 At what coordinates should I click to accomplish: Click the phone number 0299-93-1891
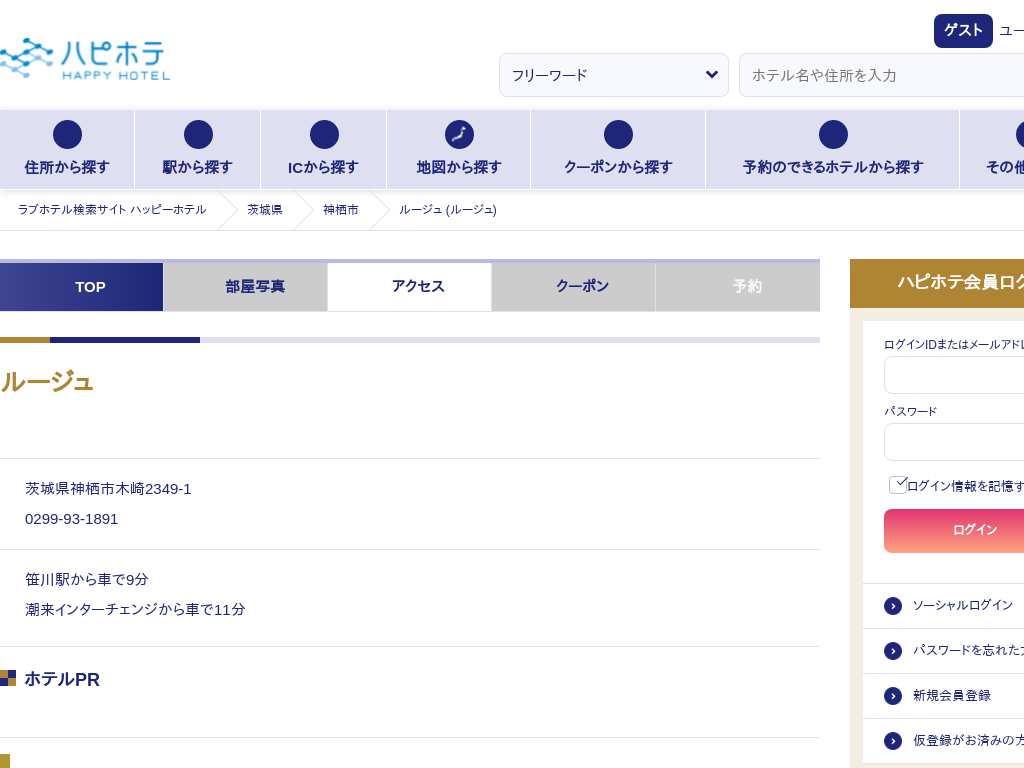point(71,519)
